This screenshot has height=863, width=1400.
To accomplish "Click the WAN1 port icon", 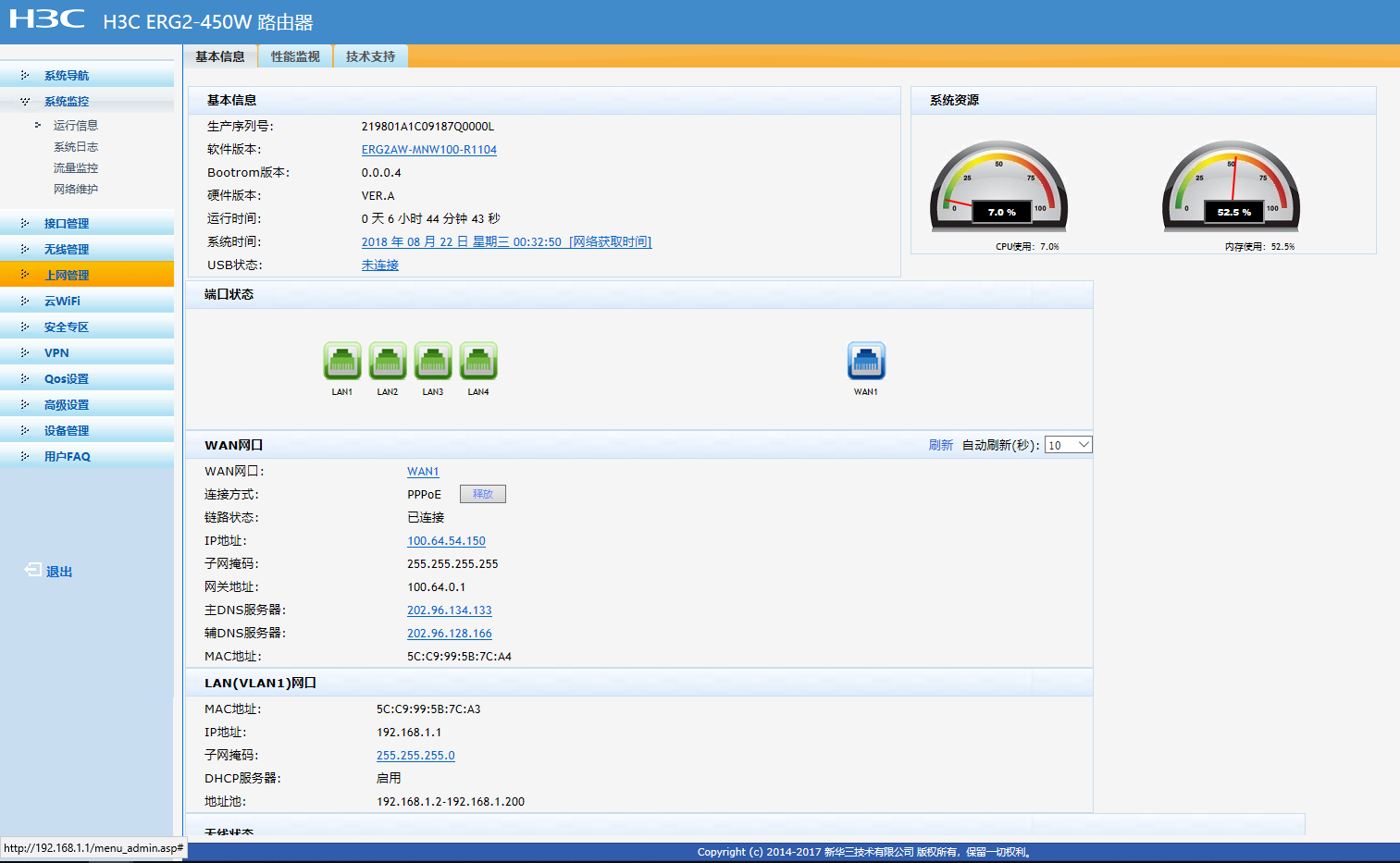I will [866, 361].
